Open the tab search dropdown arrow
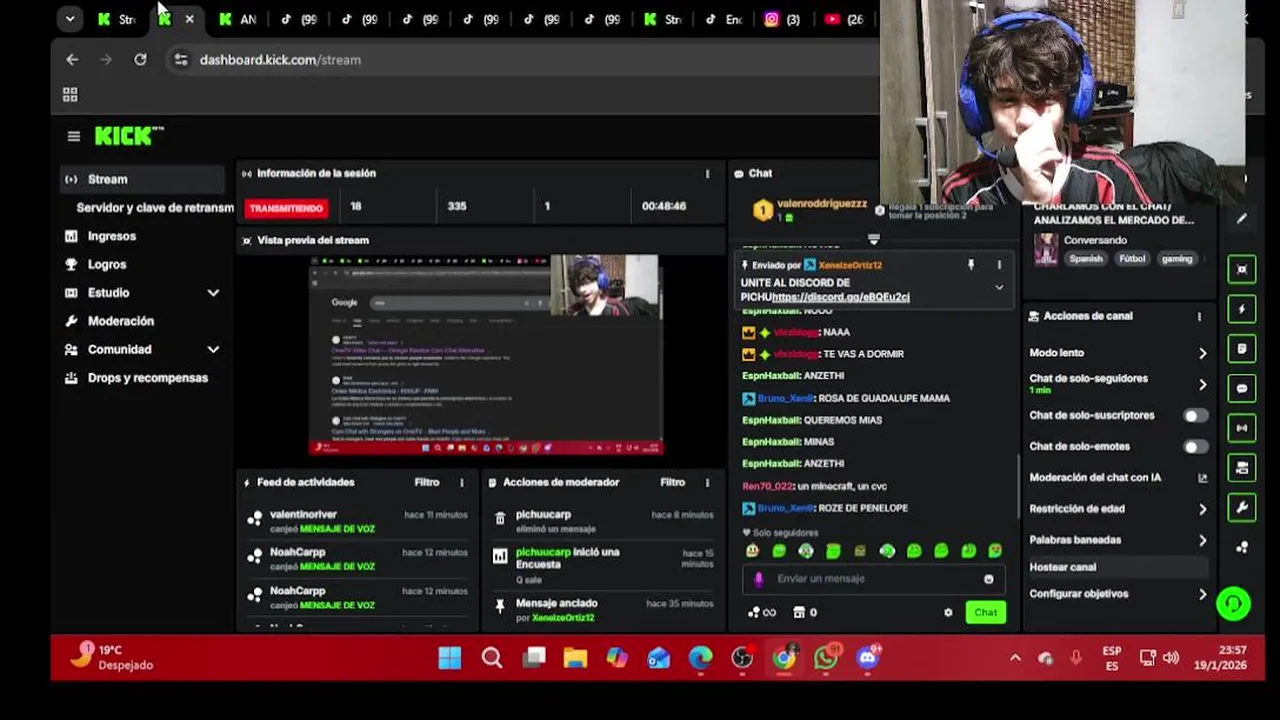This screenshot has height=720, width=1280. [69, 19]
